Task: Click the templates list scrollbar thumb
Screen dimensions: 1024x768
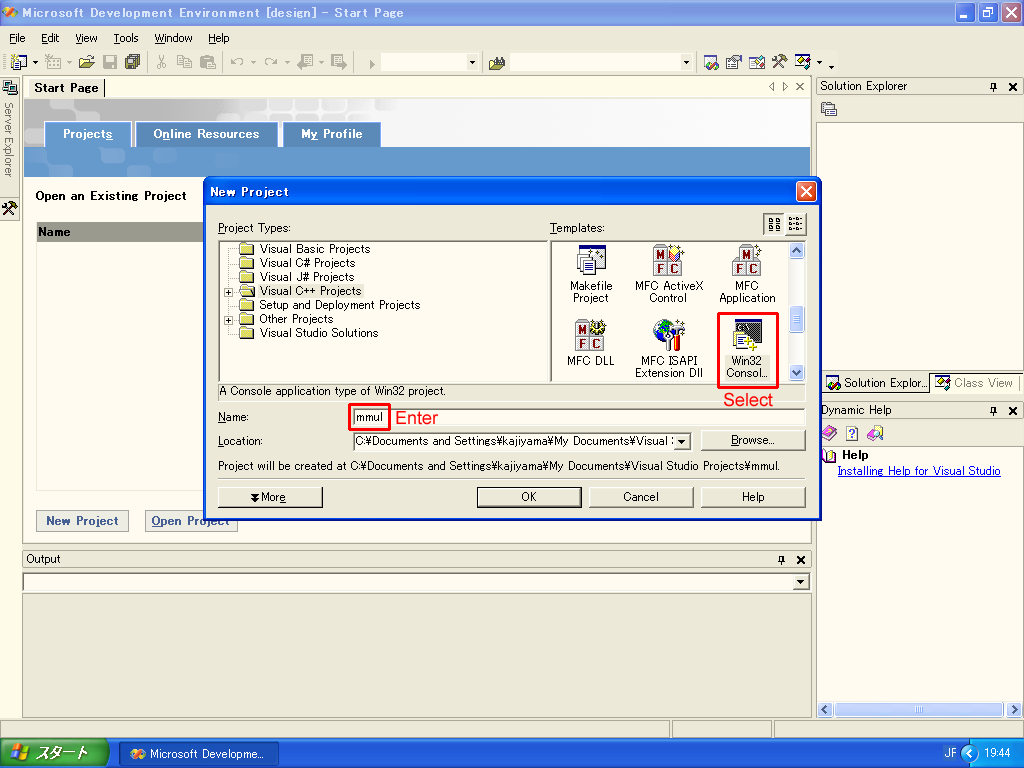Action: click(x=796, y=319)
